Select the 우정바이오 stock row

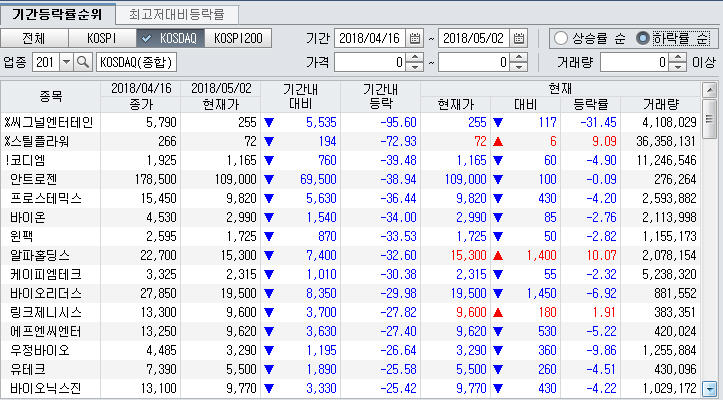350,351
